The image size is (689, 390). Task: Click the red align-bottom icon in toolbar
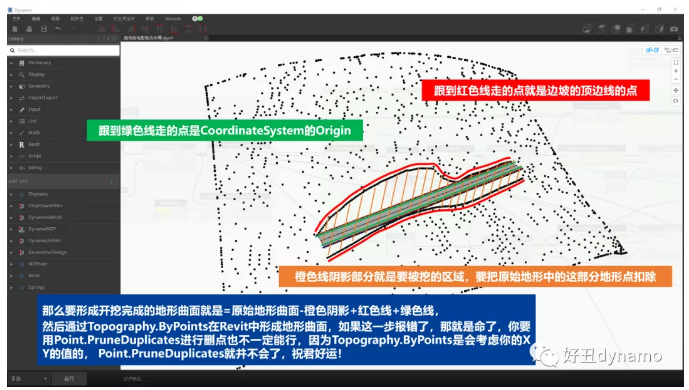pos(174,29)
